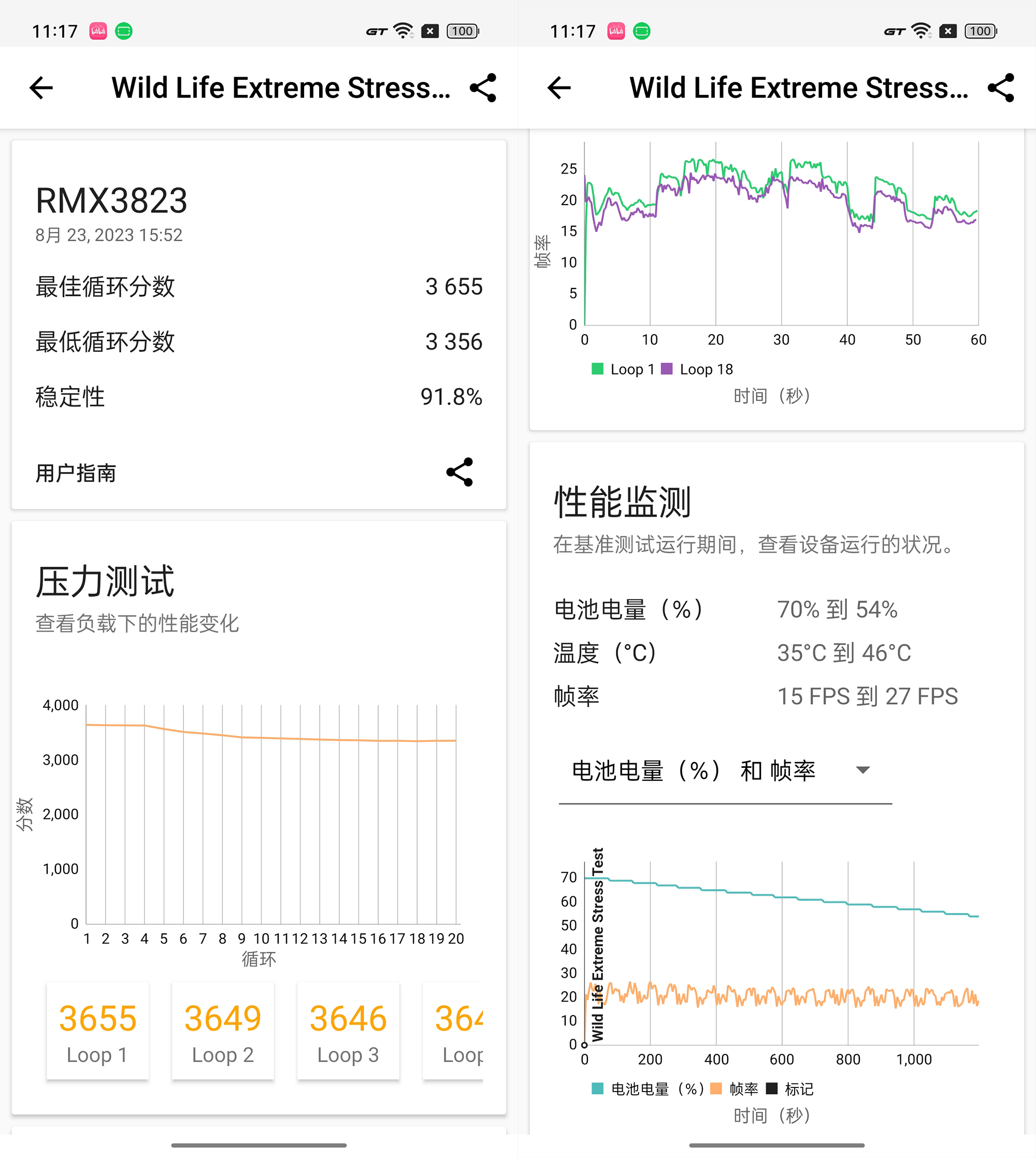
Task: Open the 用户指南 user guide link
Action: 75,473
